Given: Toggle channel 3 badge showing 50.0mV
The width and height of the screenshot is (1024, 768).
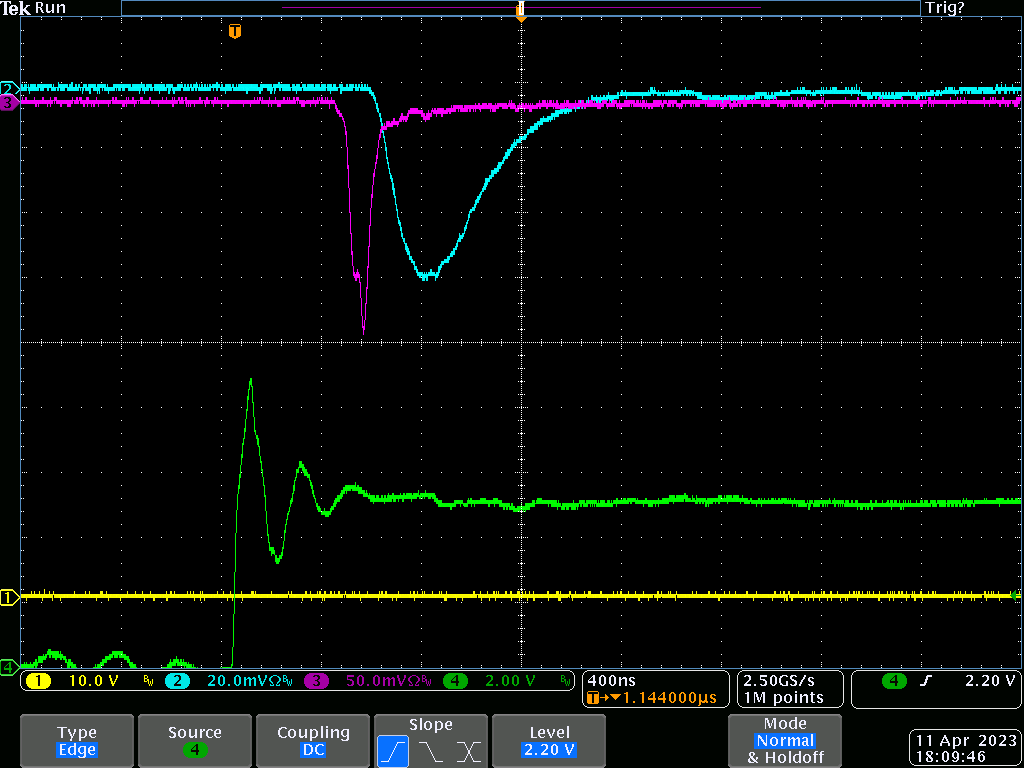Looking at the screenshot, I should click(x=316, y=681).
